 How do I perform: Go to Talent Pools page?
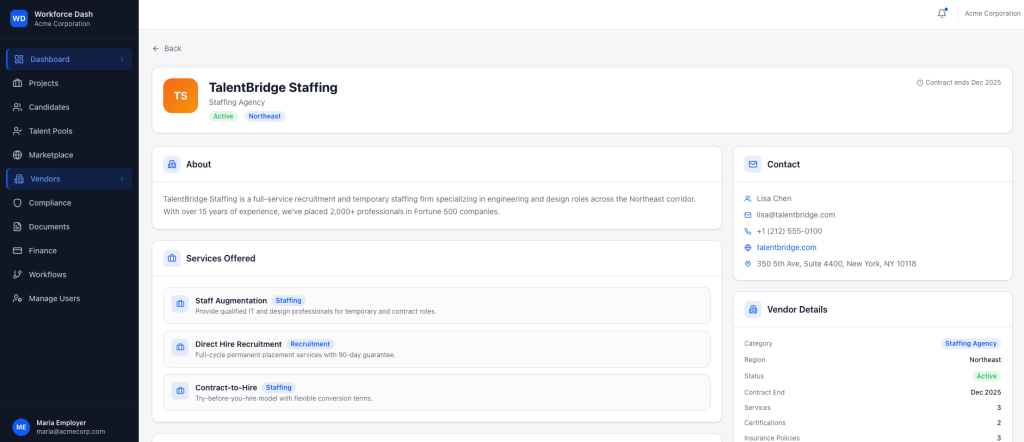(x=51, y=131)
